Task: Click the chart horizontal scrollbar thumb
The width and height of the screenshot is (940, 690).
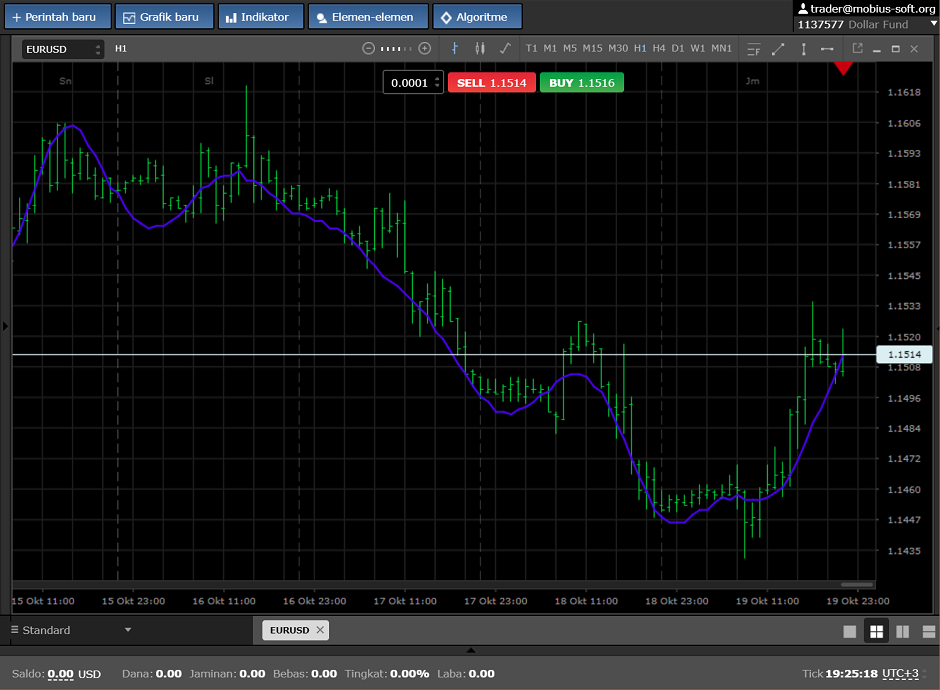Action: click(x=857, y=584)
